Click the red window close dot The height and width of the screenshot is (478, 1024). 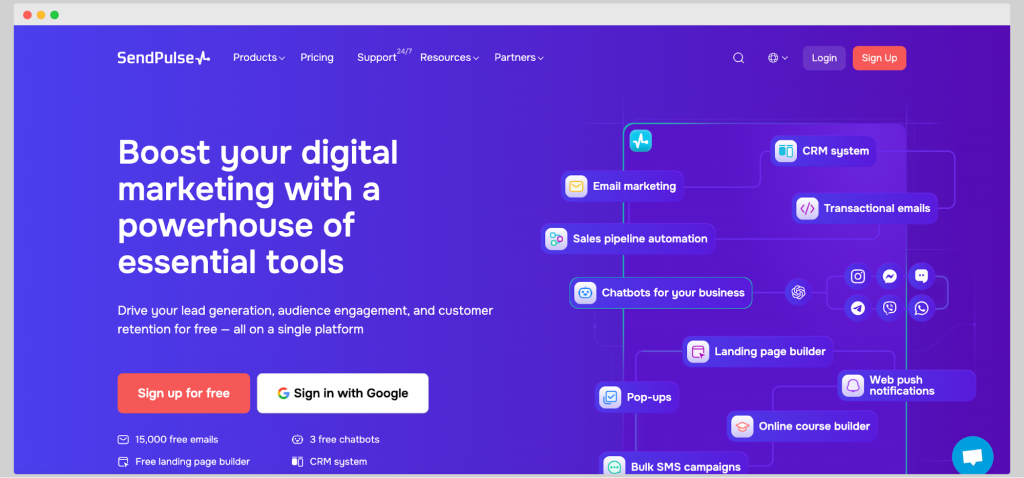[27, 14]
